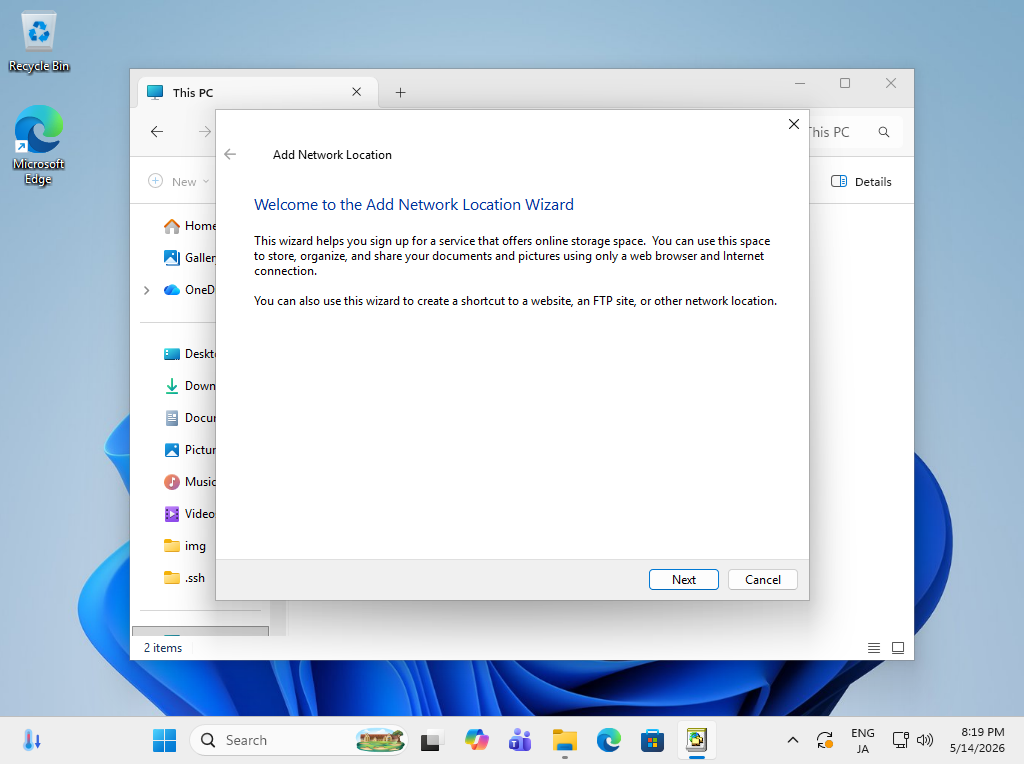Open the Windows Start menu

point(164,740)
